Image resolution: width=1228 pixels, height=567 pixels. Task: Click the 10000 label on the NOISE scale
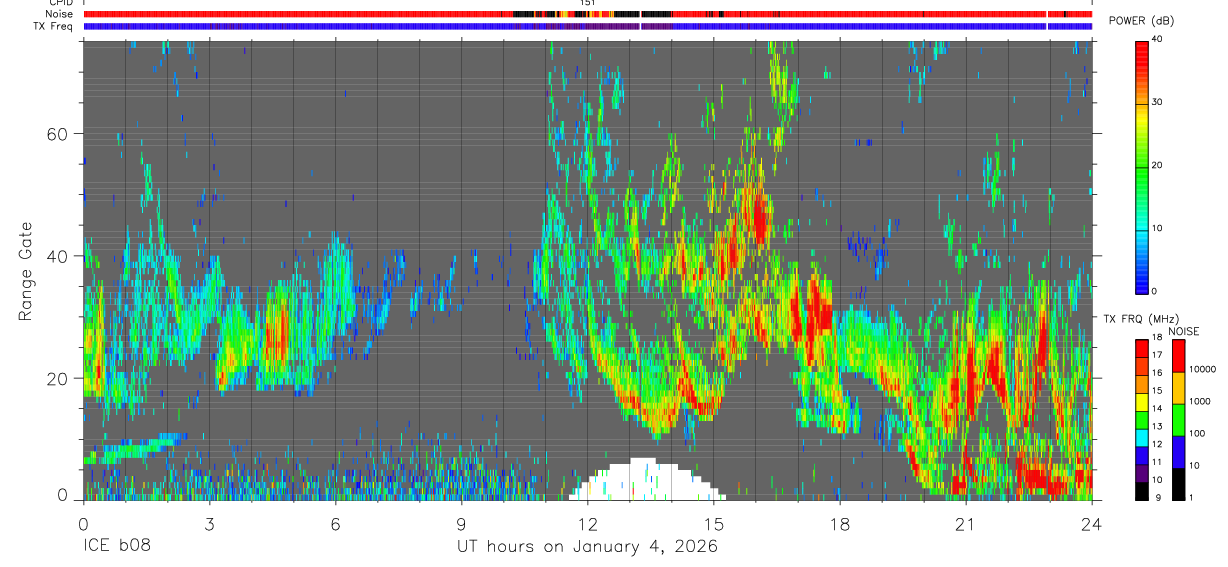tap(1202, 370)
